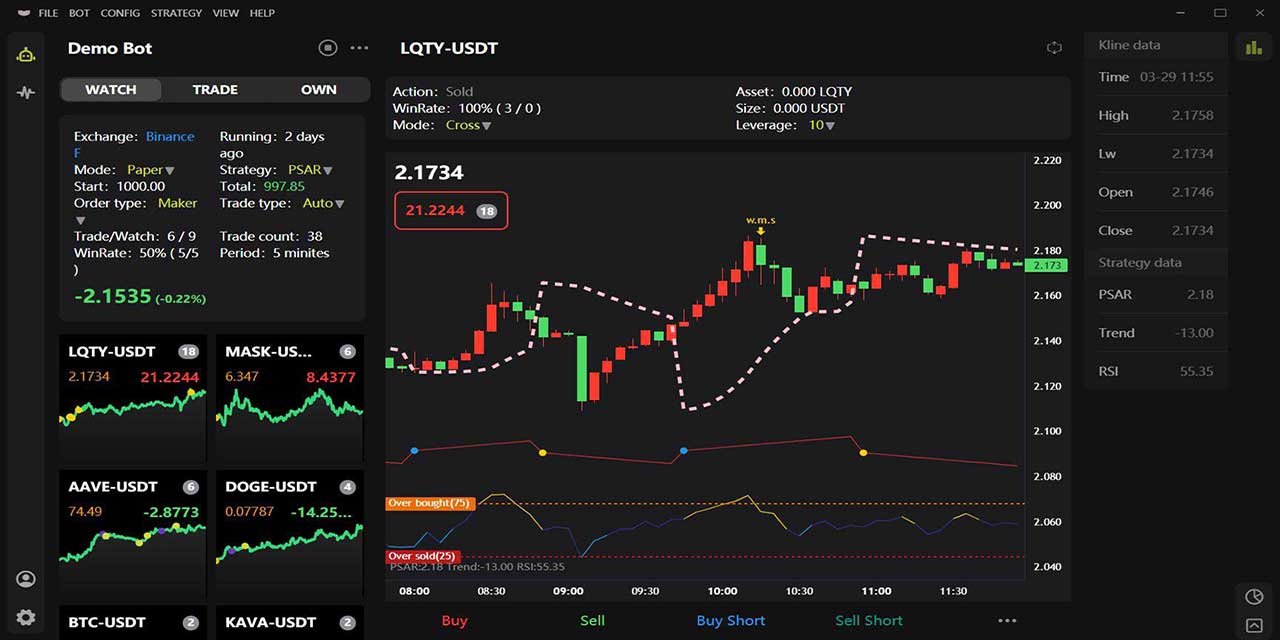Expand the Mode Cross dropdown
This screenshot has width=1280, height=640.
coord(468,125)
